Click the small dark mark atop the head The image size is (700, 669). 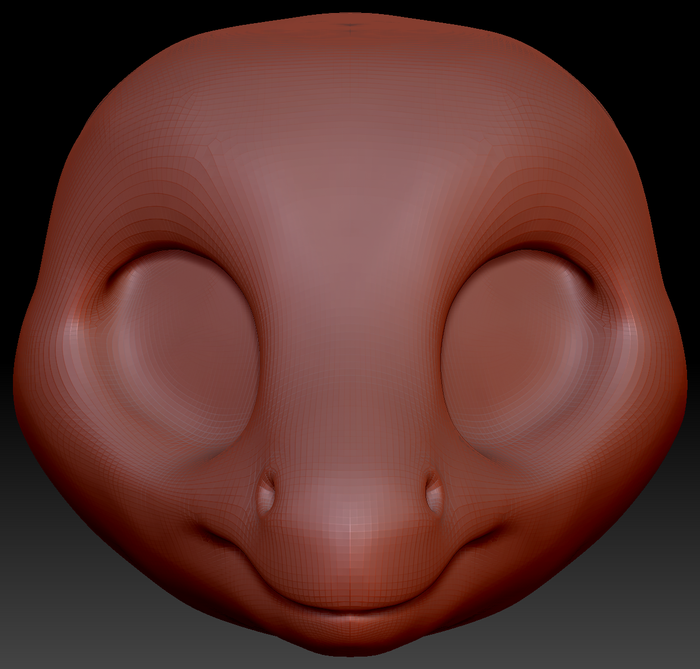pos(351,26)
